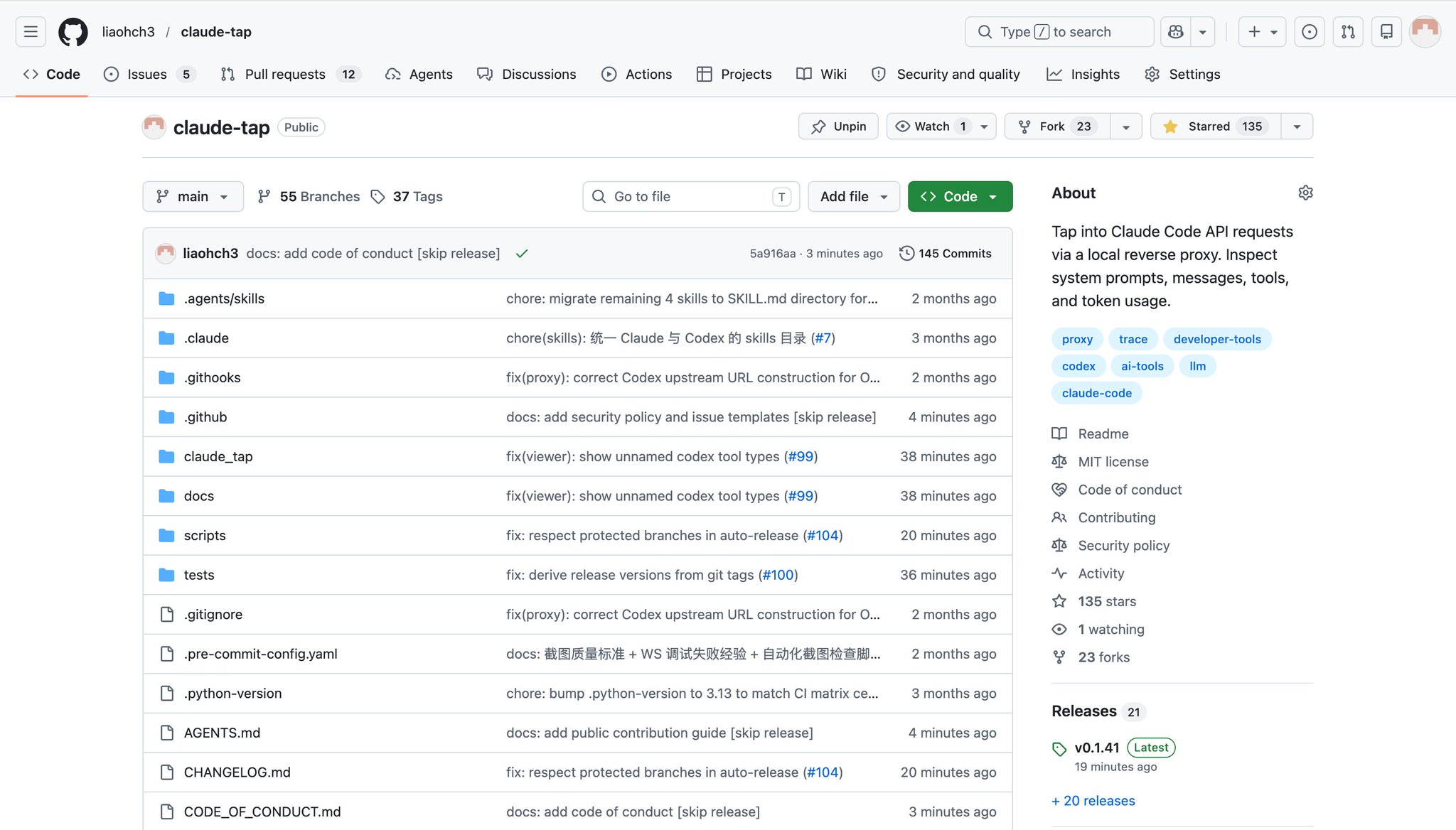Viewport: 1456px width, 830px height.
Task: Go to GitHub home via Octocat logo
Action: 73,32
